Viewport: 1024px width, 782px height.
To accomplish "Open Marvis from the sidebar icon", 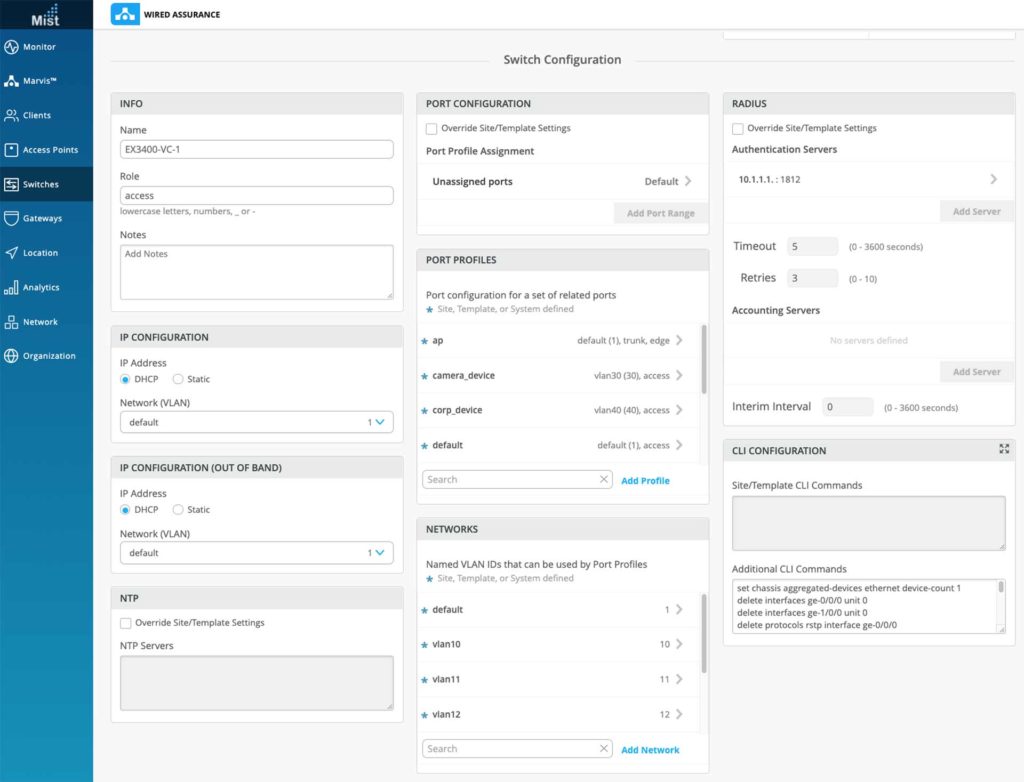I will click(x=12, y=81).
